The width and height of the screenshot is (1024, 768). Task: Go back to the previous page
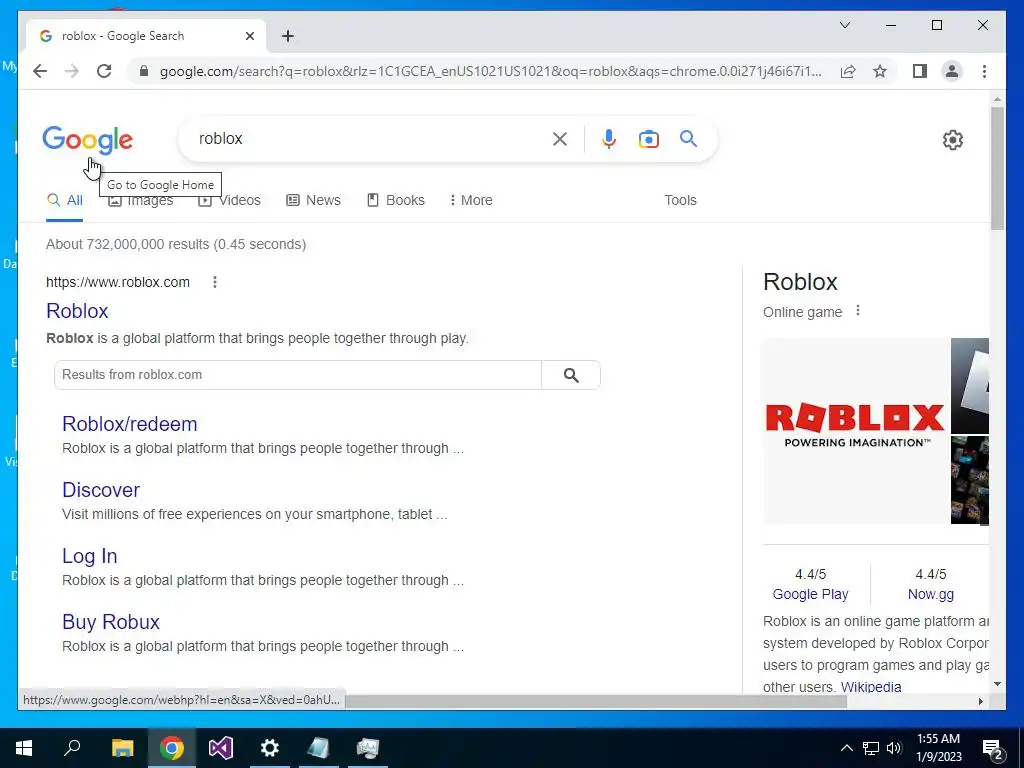[x=40, y=71]
